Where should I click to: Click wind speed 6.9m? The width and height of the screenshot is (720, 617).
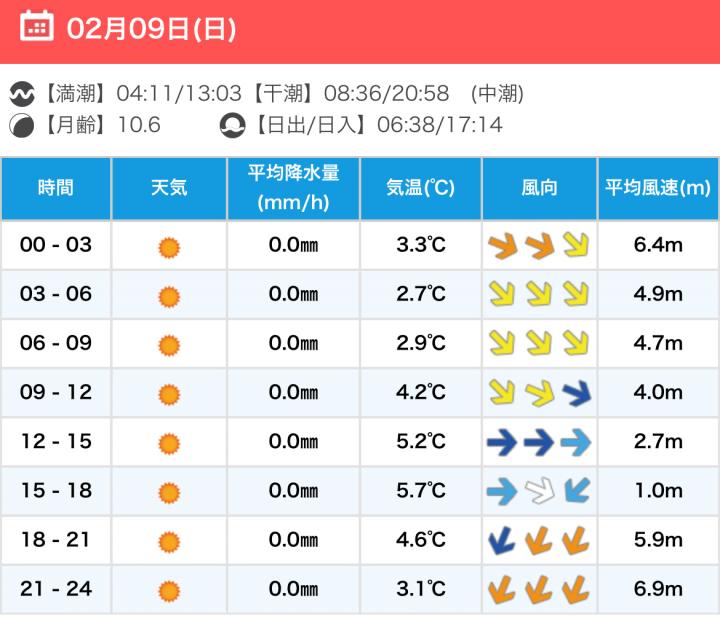pyautogui.click(x=658, y=589)
